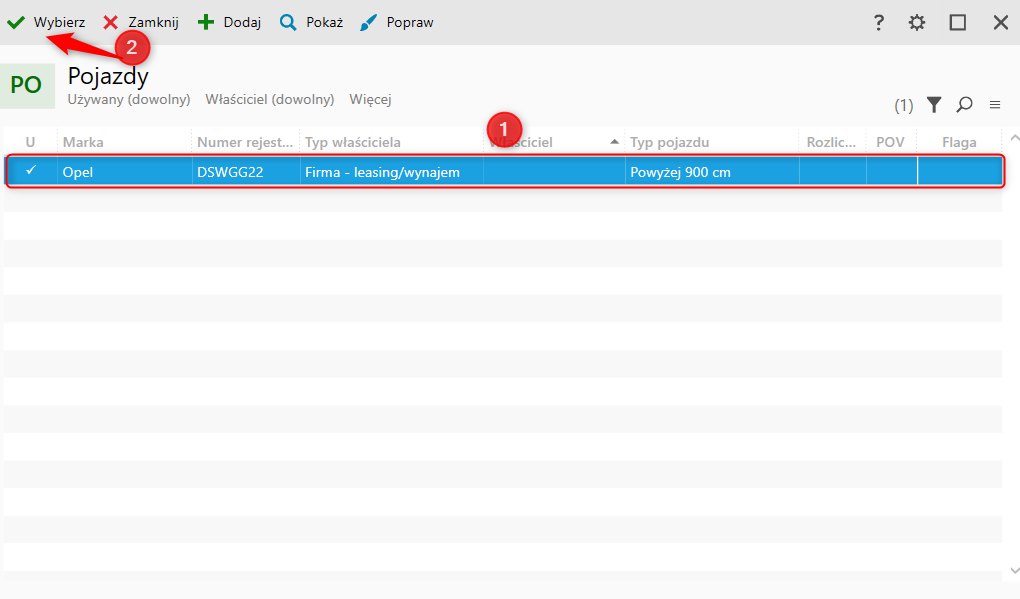This screenshot has height=599, width=1020.
Task: Click the Pojazdy title heading
Action: click(108, 76)
